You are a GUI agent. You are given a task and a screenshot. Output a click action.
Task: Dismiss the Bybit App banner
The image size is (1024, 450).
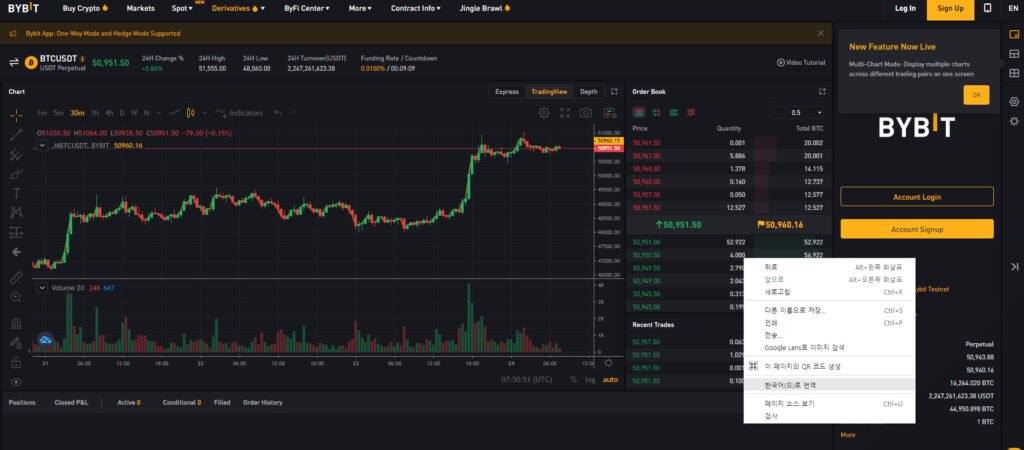click(821, 33)
